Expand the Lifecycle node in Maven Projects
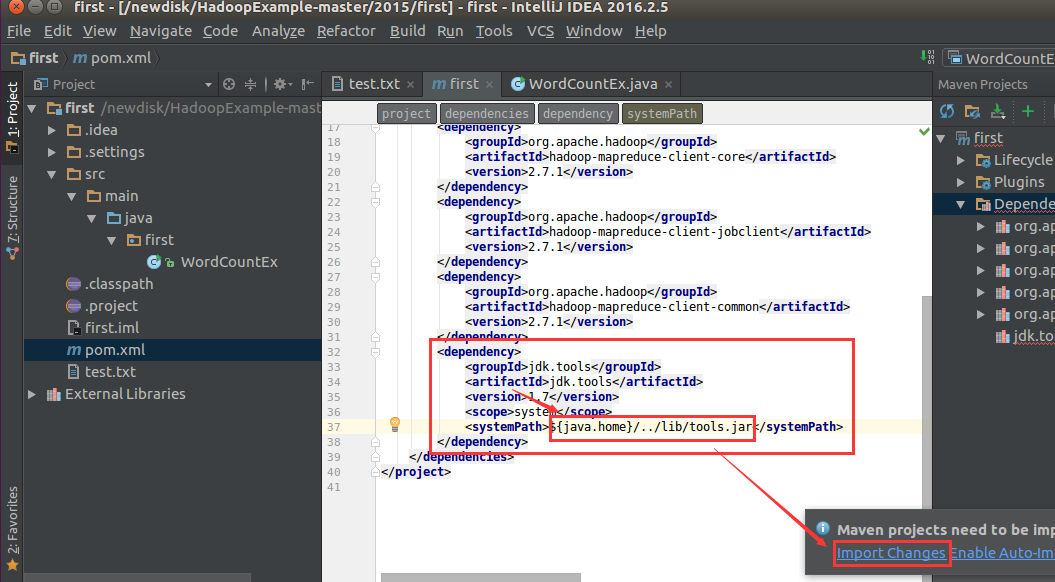 (x=961, y=160)
